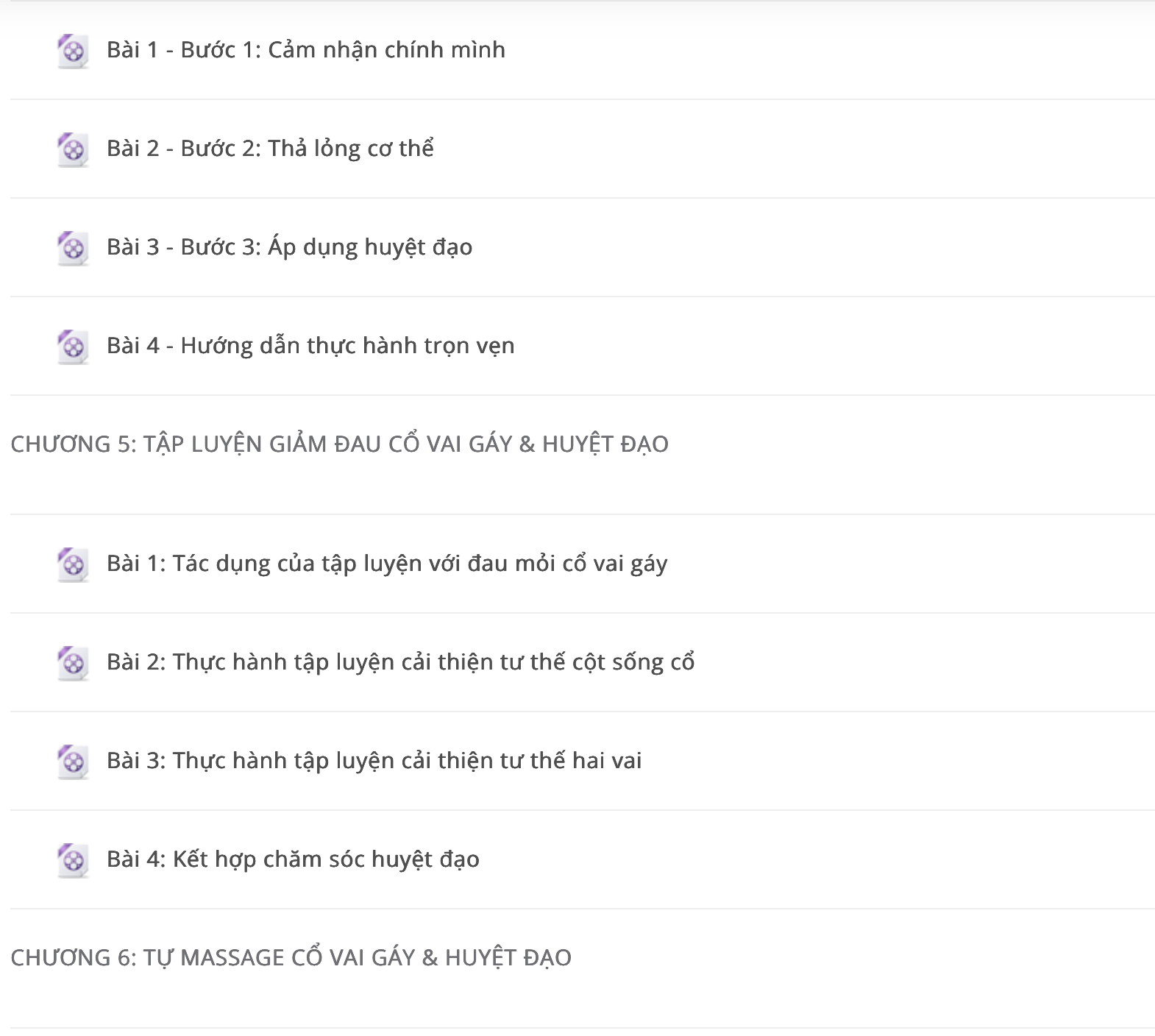This screenshot has width=1155, height=1036.
Task: Click video icon beside Thả lỏng cơ thể
Action: tap(73, 150)
